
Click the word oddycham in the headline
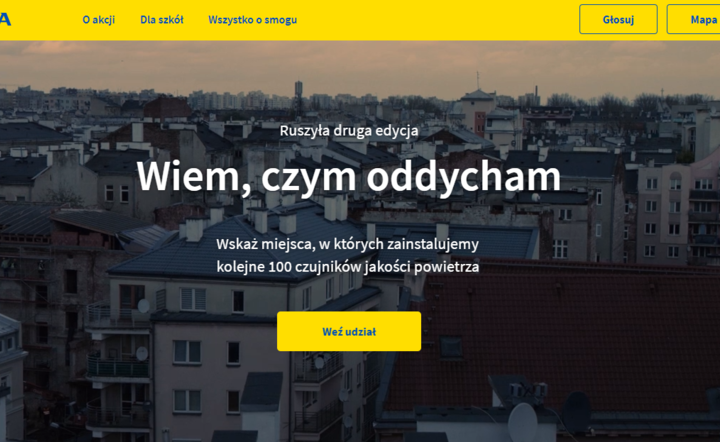coord(463,177)
